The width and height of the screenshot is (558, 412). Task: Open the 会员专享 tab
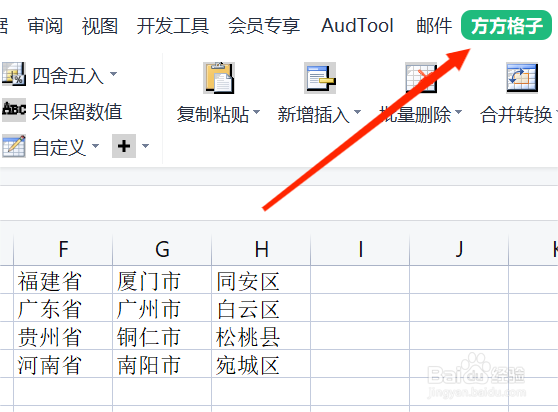264,26
